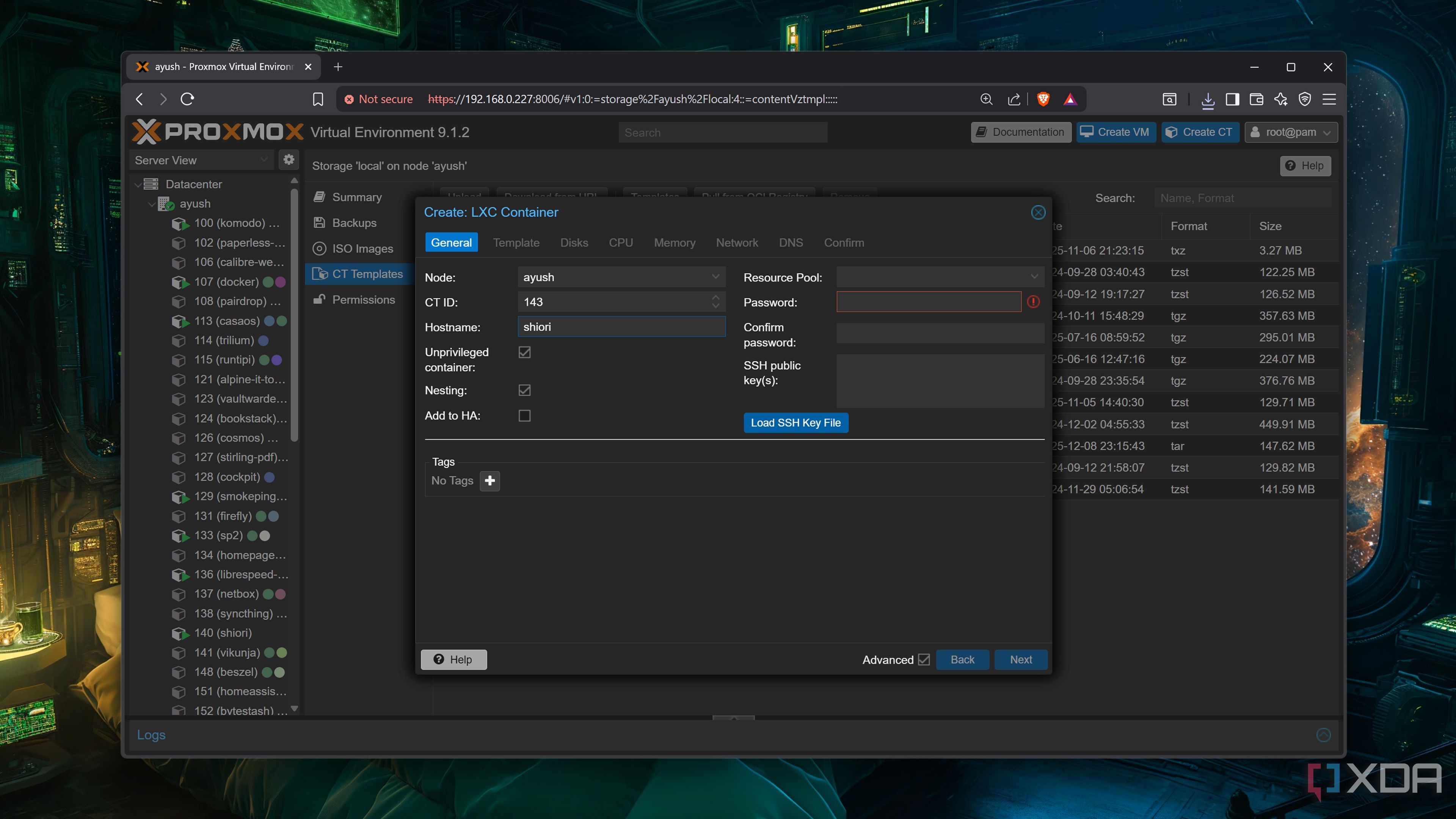Toggle Unprivileged container checkbox
1456x819 pixels.
coord(524,352)
